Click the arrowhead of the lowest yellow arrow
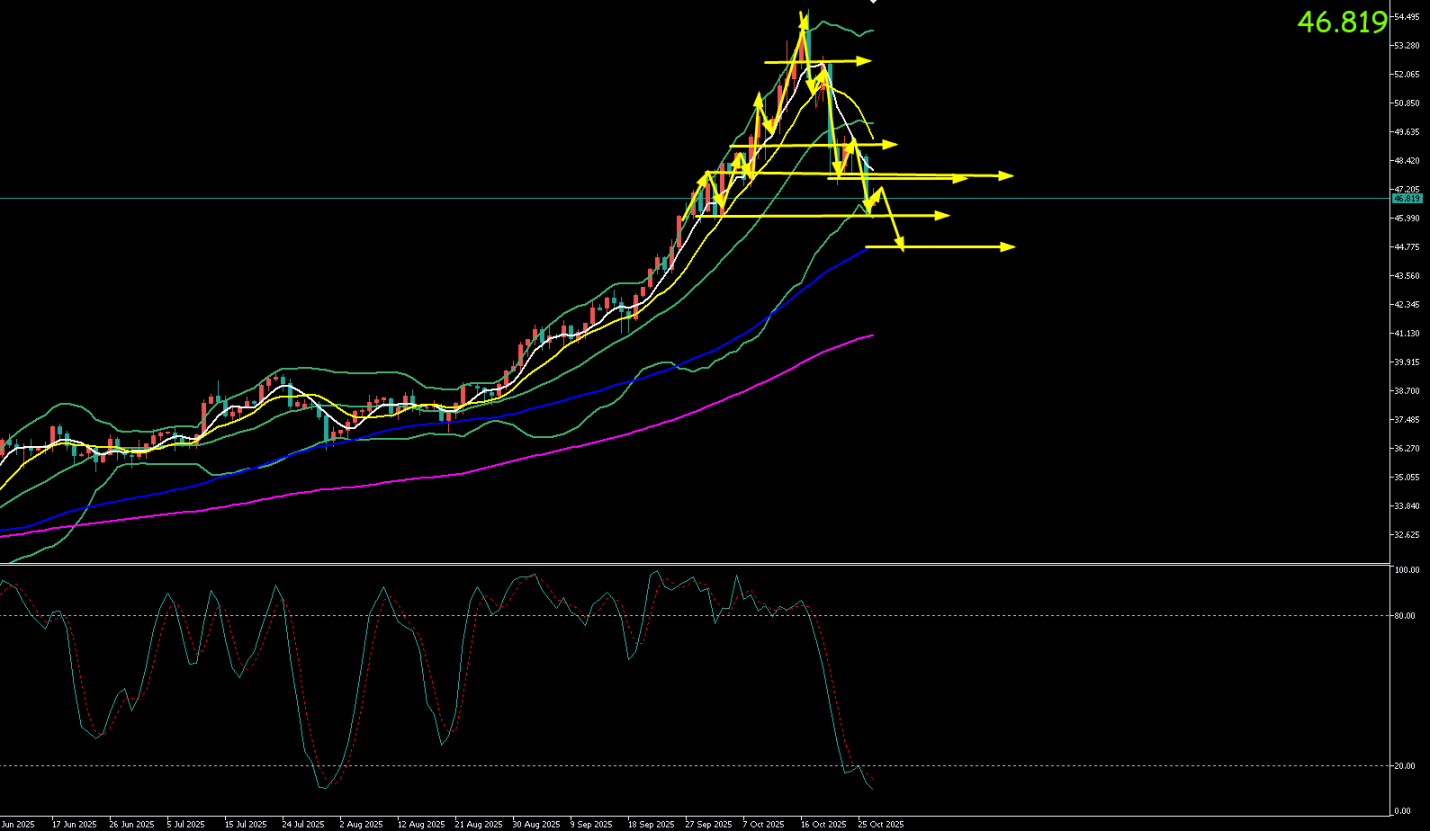Image resolution: width=1430 pixels, height=831 pixels. coord(1009,247)
